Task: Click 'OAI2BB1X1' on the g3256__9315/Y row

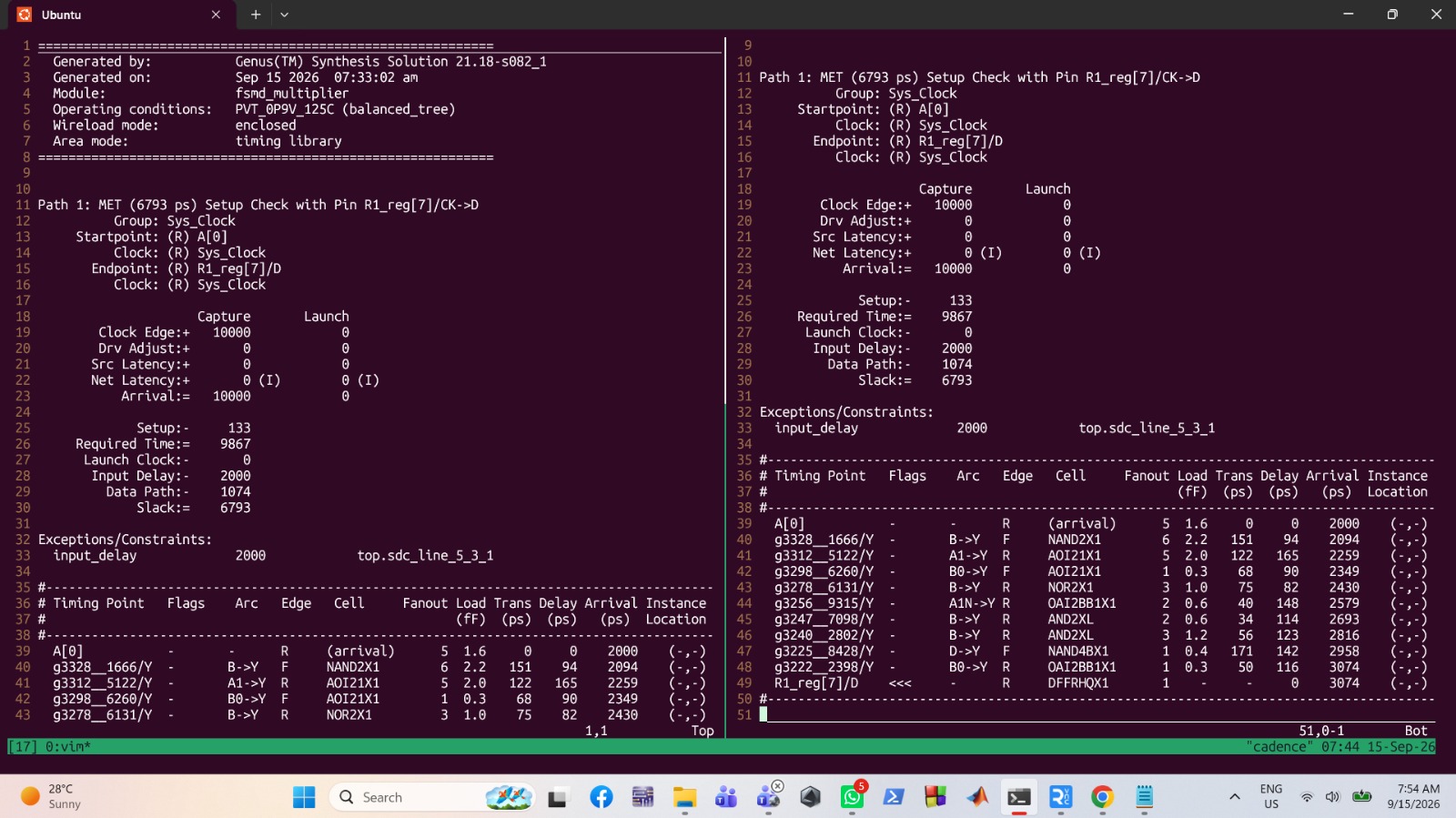Action: tap(1082, 603)
